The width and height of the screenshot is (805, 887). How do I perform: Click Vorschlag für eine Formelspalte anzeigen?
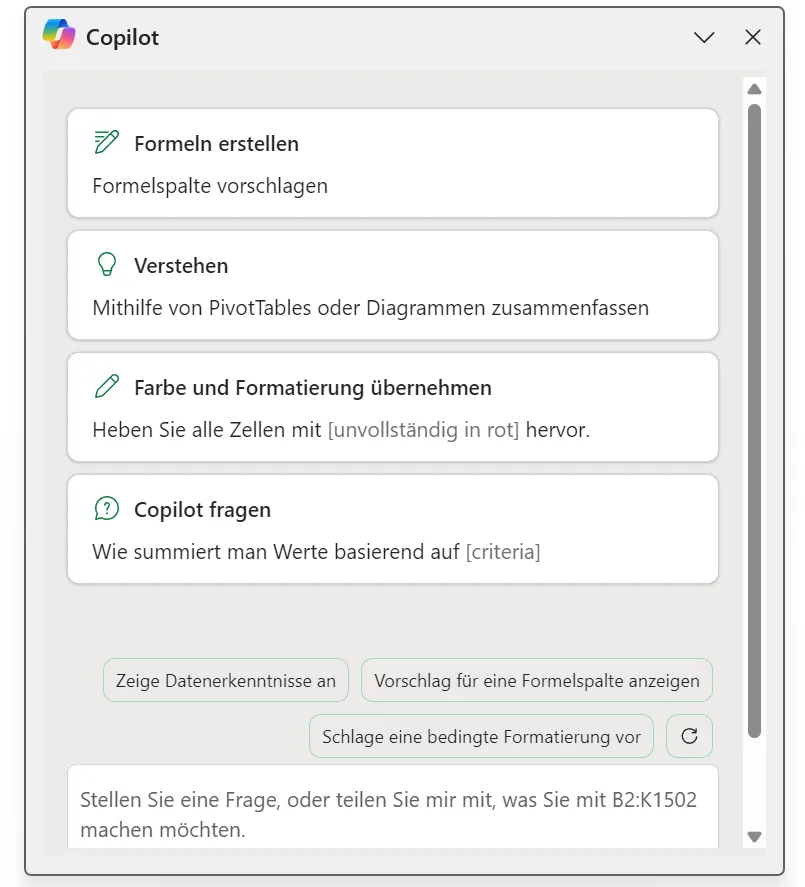pyautogui.click(x=537, y=680)
